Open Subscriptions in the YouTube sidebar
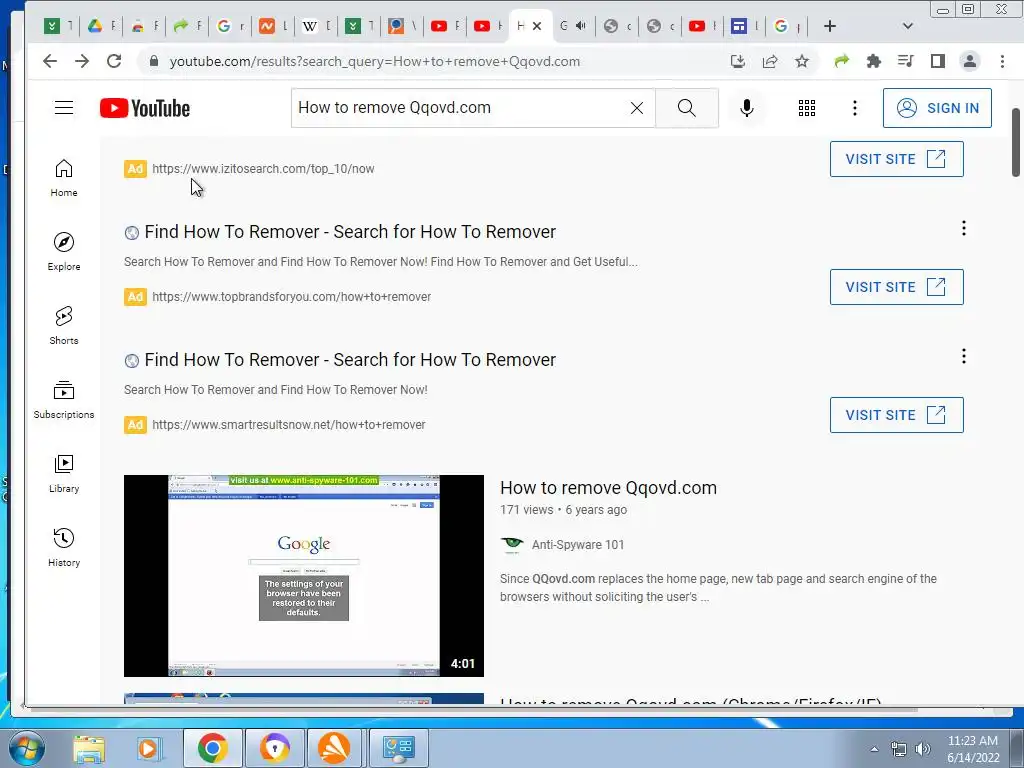The height and width of the screenshot is (768, 1024). pos(63,400)
